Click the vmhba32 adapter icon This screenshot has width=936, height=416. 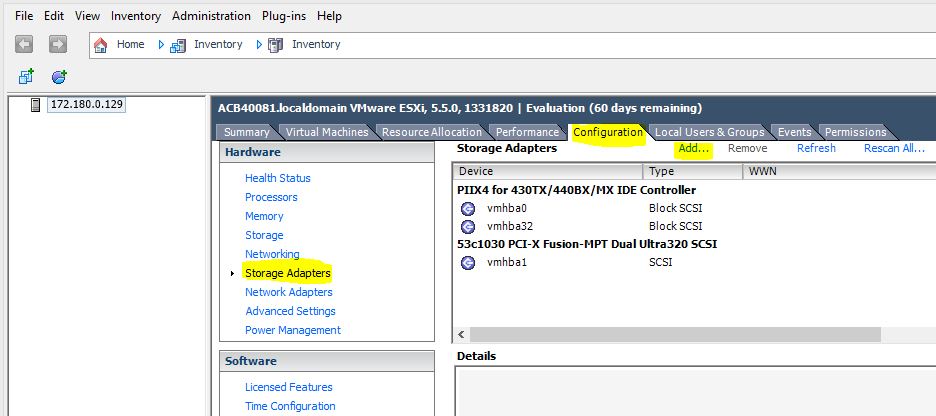tap(468, 226)
